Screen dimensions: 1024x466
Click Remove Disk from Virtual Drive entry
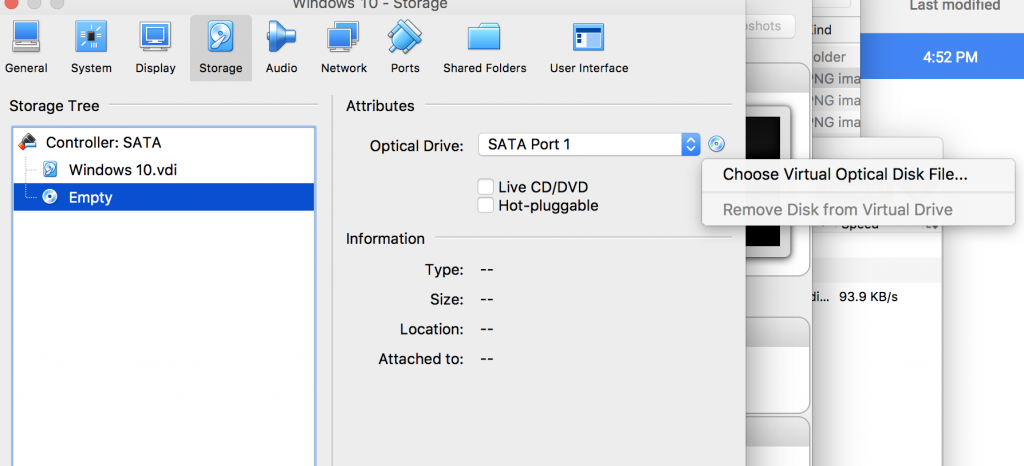coord(857,210)
